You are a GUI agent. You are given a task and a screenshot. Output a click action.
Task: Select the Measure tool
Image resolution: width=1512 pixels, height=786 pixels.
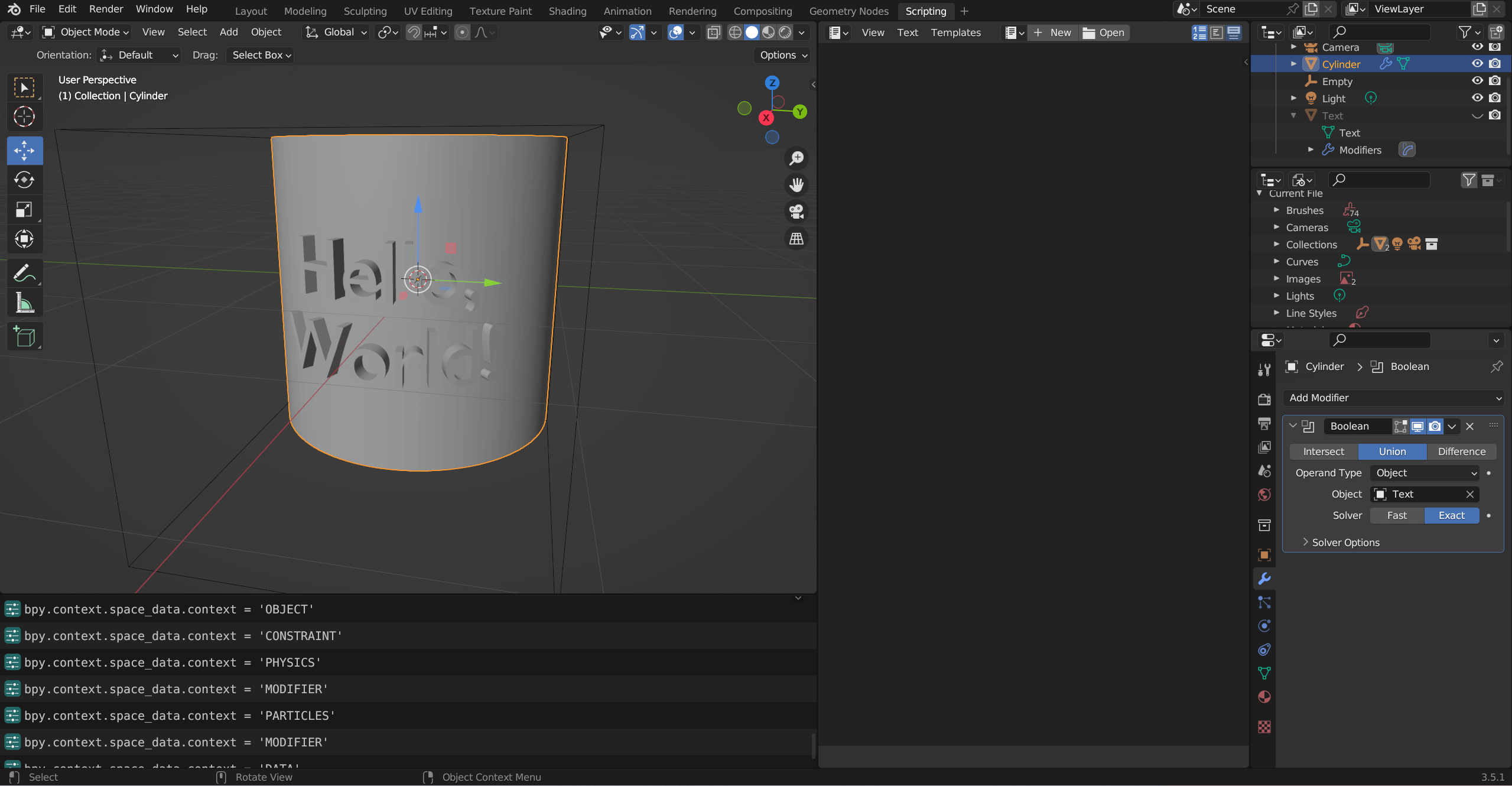coord(24,303)
